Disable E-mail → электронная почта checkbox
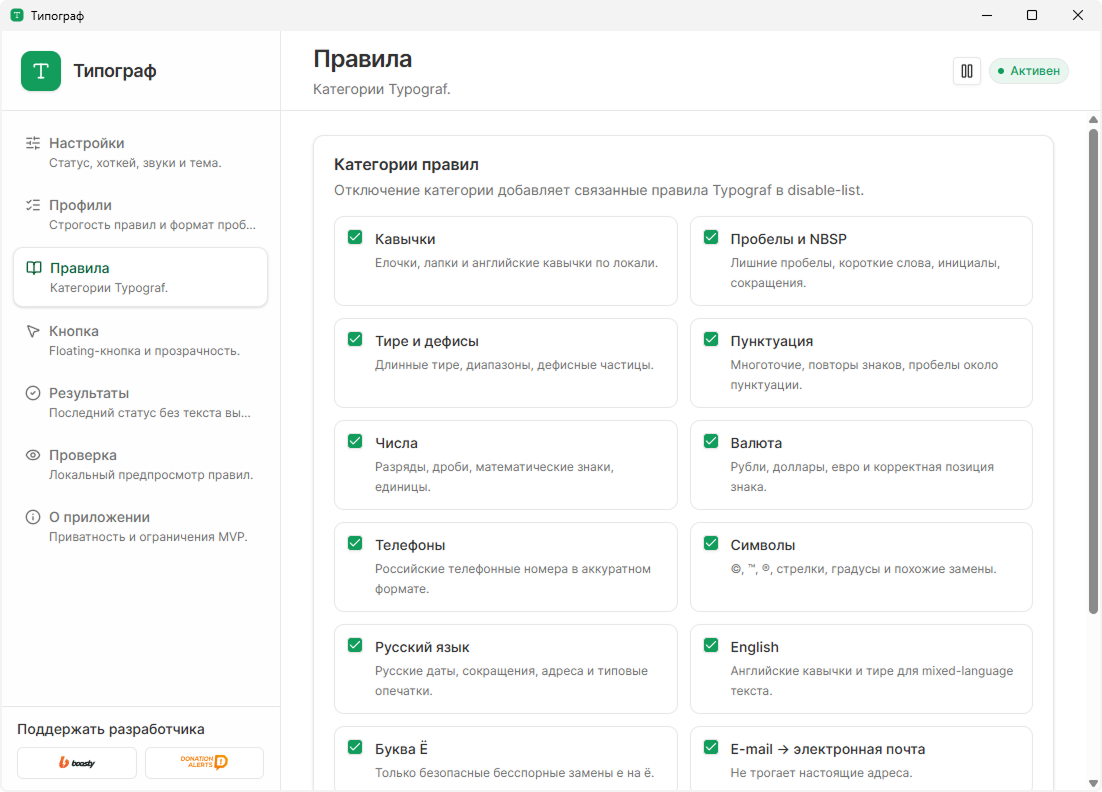The image size is (1102, 792). [711, 747]
